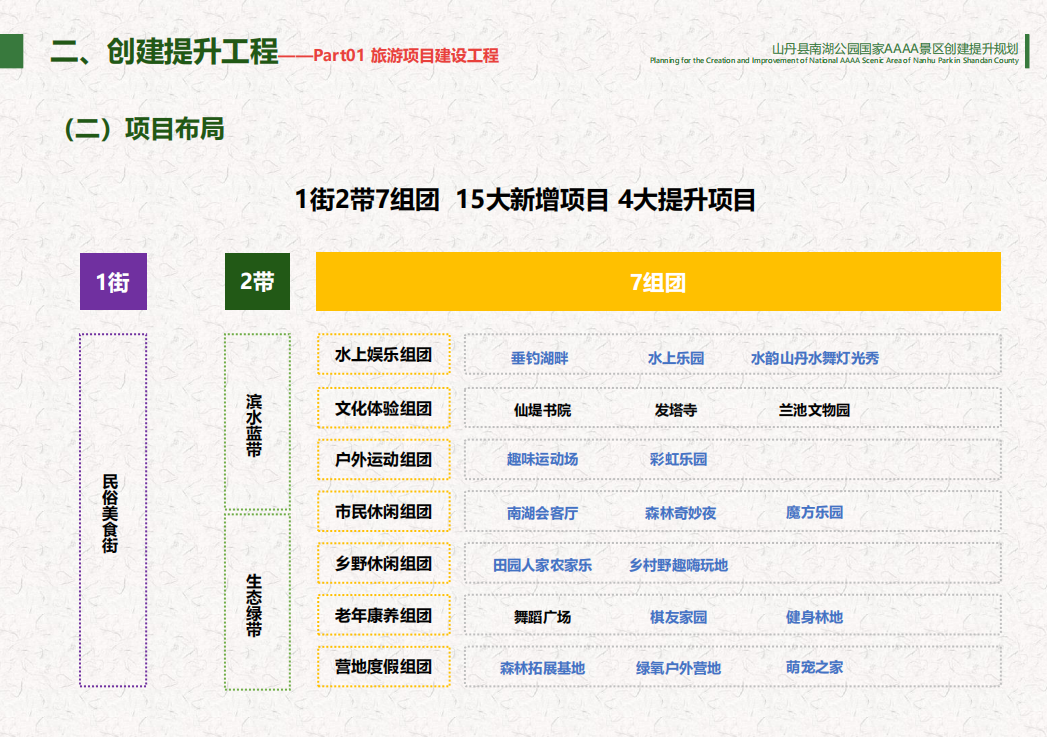
Task: Click the yellow 7组团 banner
Action: pyautogui.click(x=658, y=282)
